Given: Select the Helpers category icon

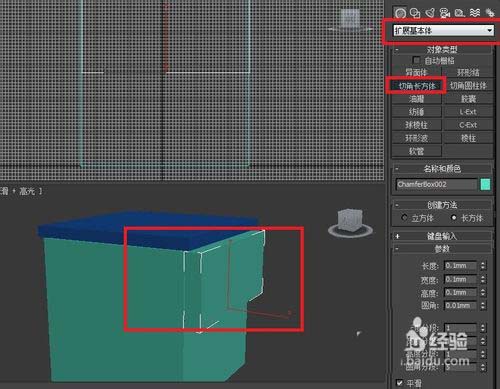Looking at the screenshot, I should [x=460, y=13].
